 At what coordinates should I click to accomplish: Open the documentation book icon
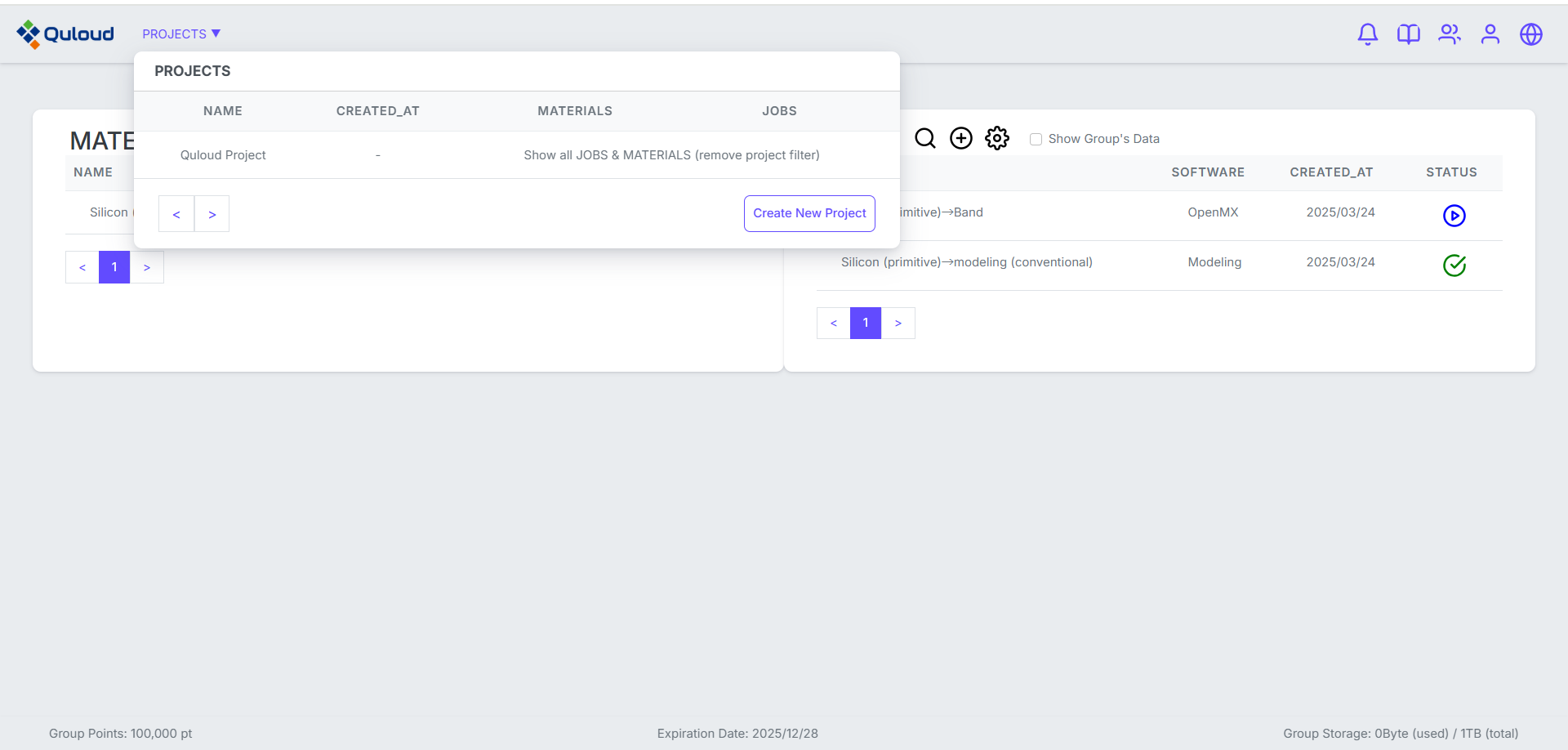(x=1408, y=33)
